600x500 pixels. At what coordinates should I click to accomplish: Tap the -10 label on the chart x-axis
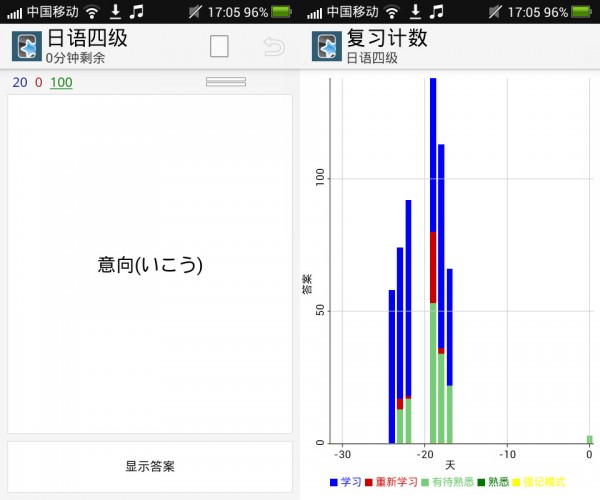point(507,454)
